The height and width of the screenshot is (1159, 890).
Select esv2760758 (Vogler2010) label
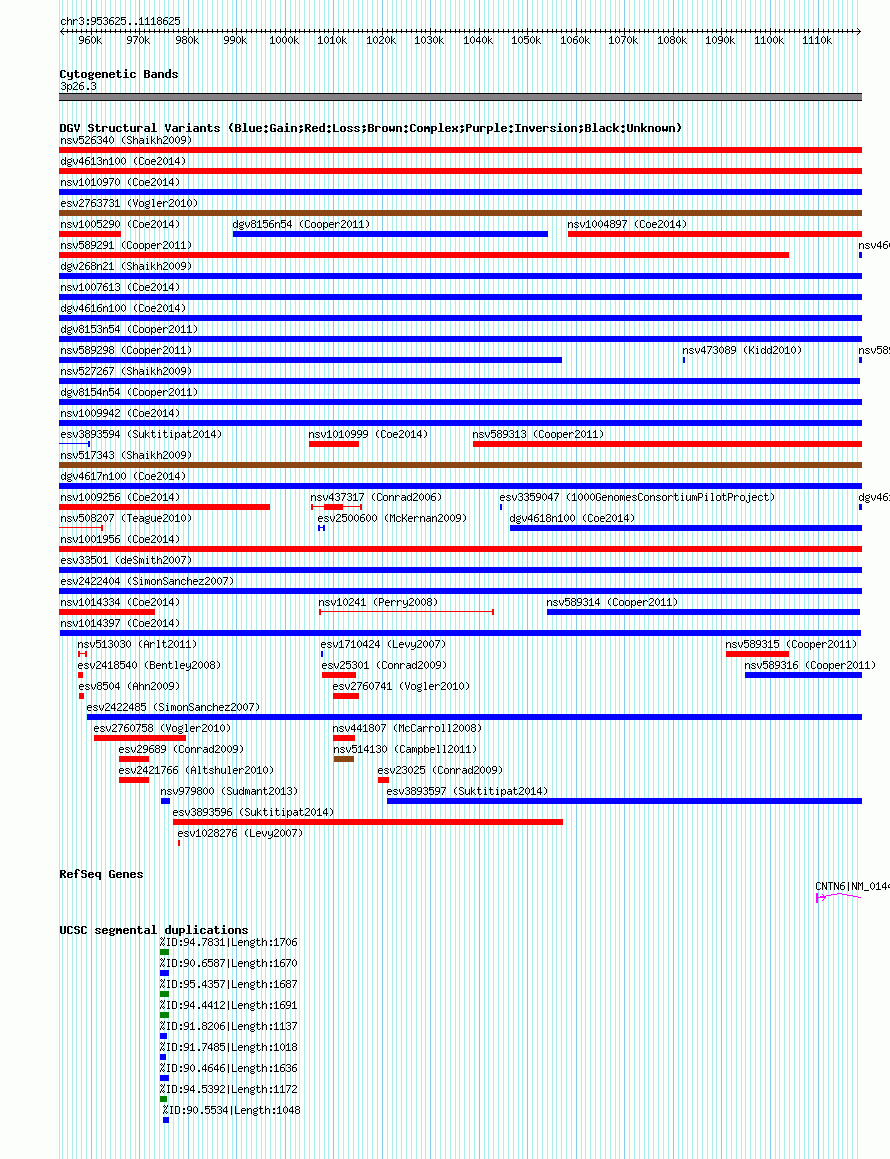162,728
